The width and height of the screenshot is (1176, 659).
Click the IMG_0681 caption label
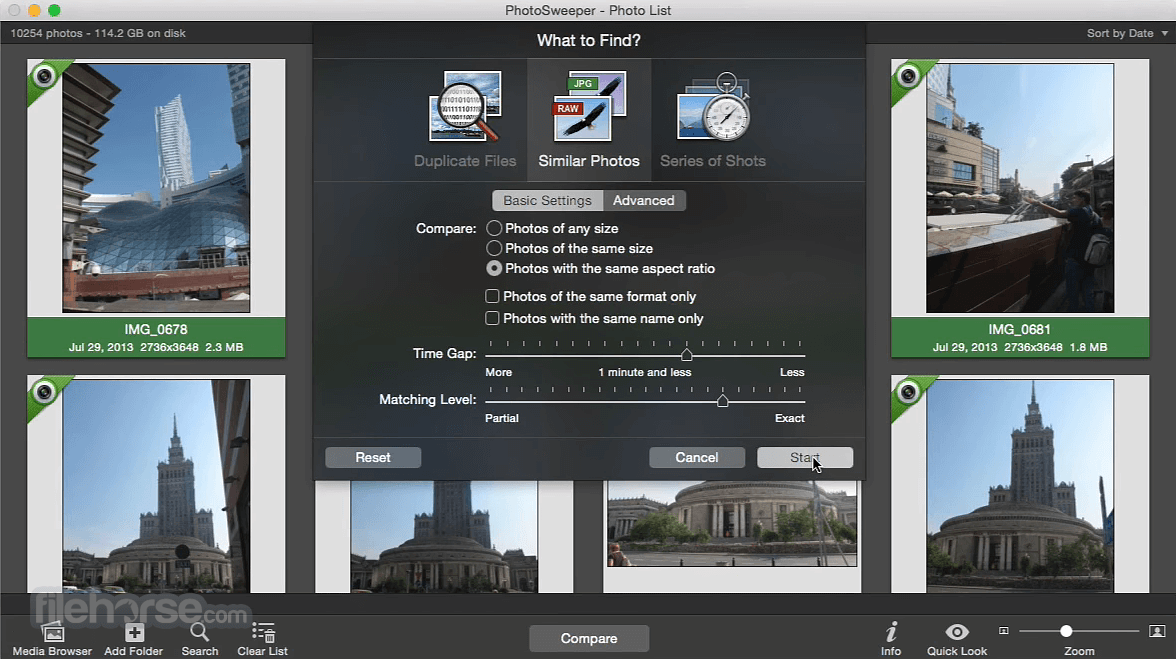click(1020, 337)
